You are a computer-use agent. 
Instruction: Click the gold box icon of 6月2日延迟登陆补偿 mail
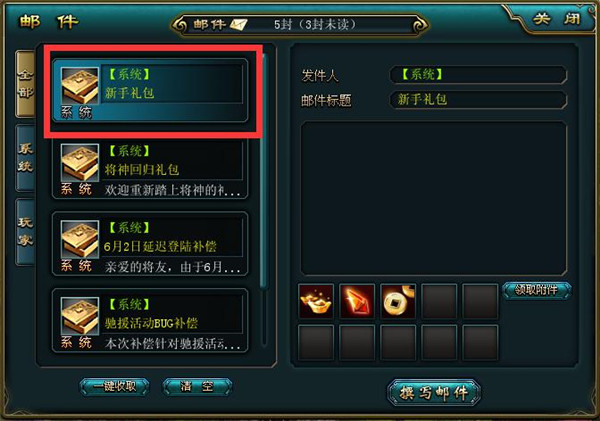click(x=80, y=239)
